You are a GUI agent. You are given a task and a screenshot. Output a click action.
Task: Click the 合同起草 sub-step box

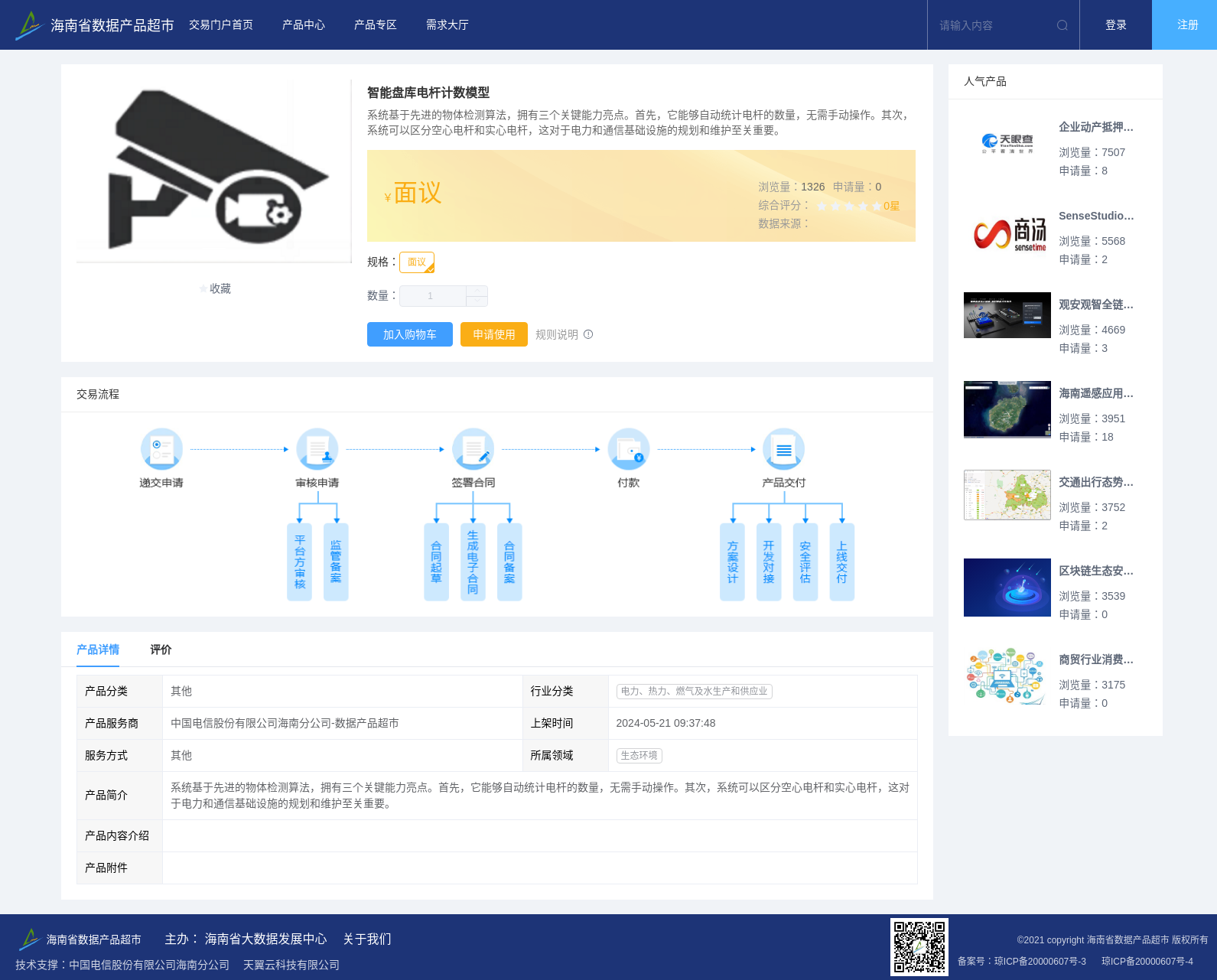(437, 562)
